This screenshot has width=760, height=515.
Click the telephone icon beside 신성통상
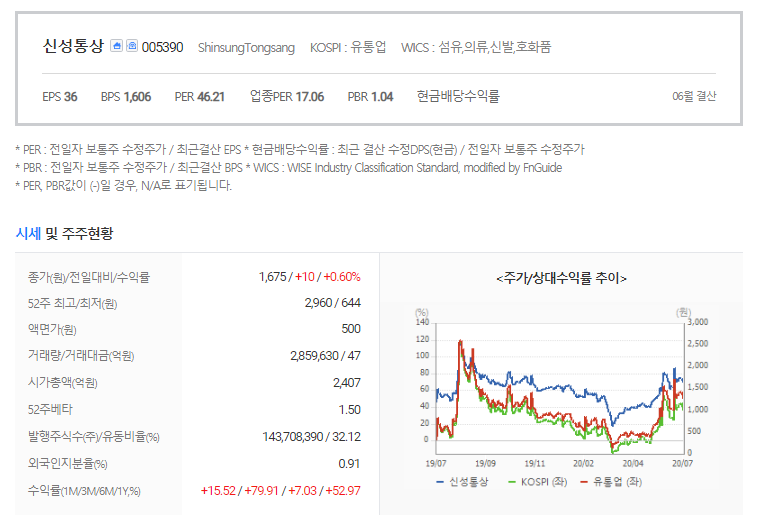pyautogui.click(x=132, y=46)
